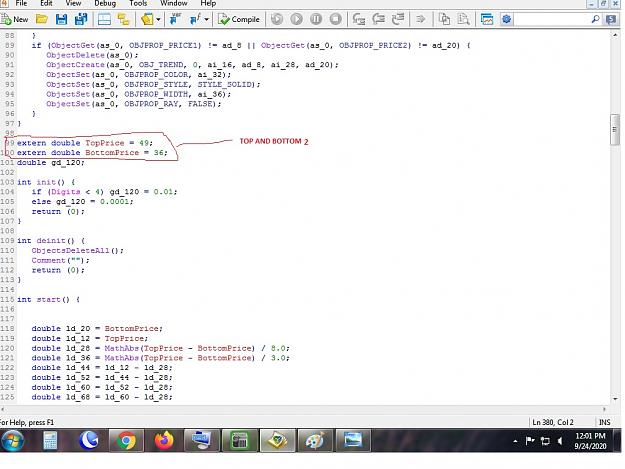
Task: Click the two overlapping pages toolbar icon
Action: [444, 19]
